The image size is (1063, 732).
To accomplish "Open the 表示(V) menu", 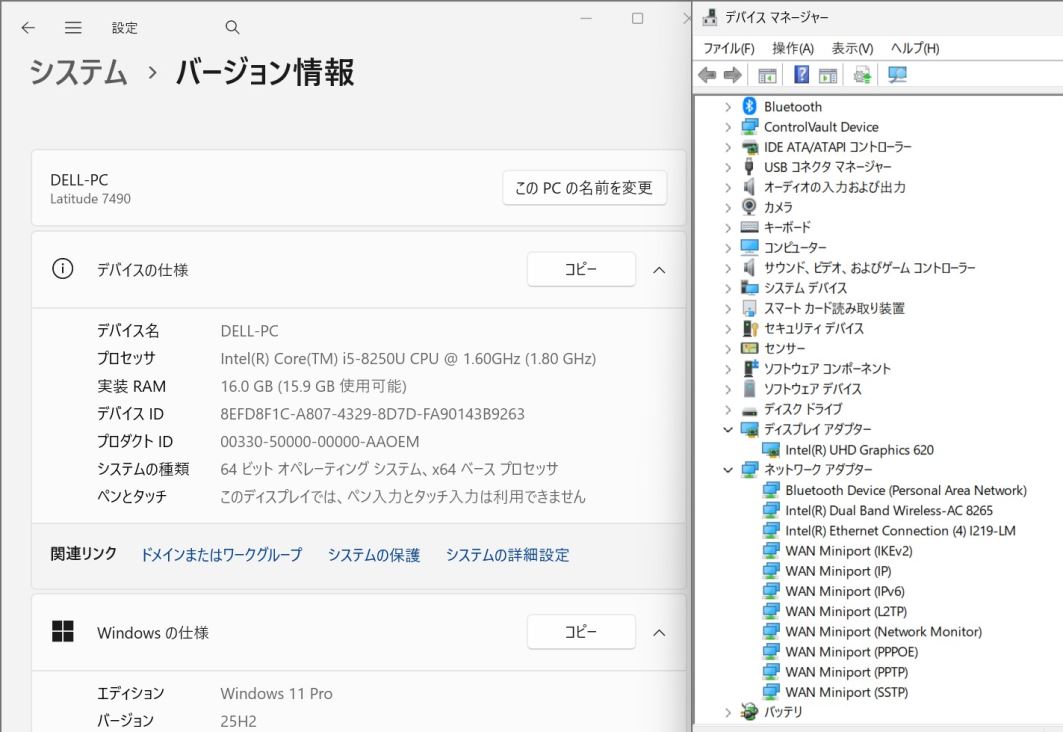I will click(852, 48).
